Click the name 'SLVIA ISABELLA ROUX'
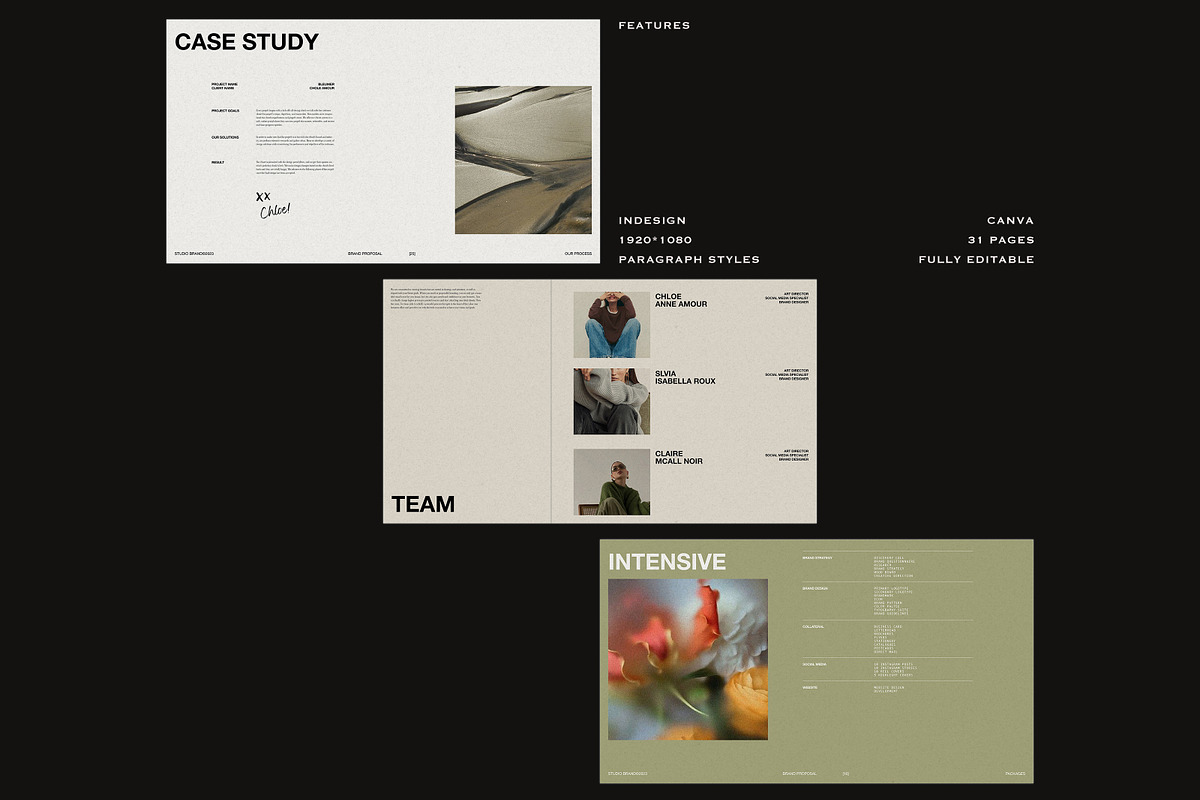This screenshot has height=800, width=1200. [685, 377]
